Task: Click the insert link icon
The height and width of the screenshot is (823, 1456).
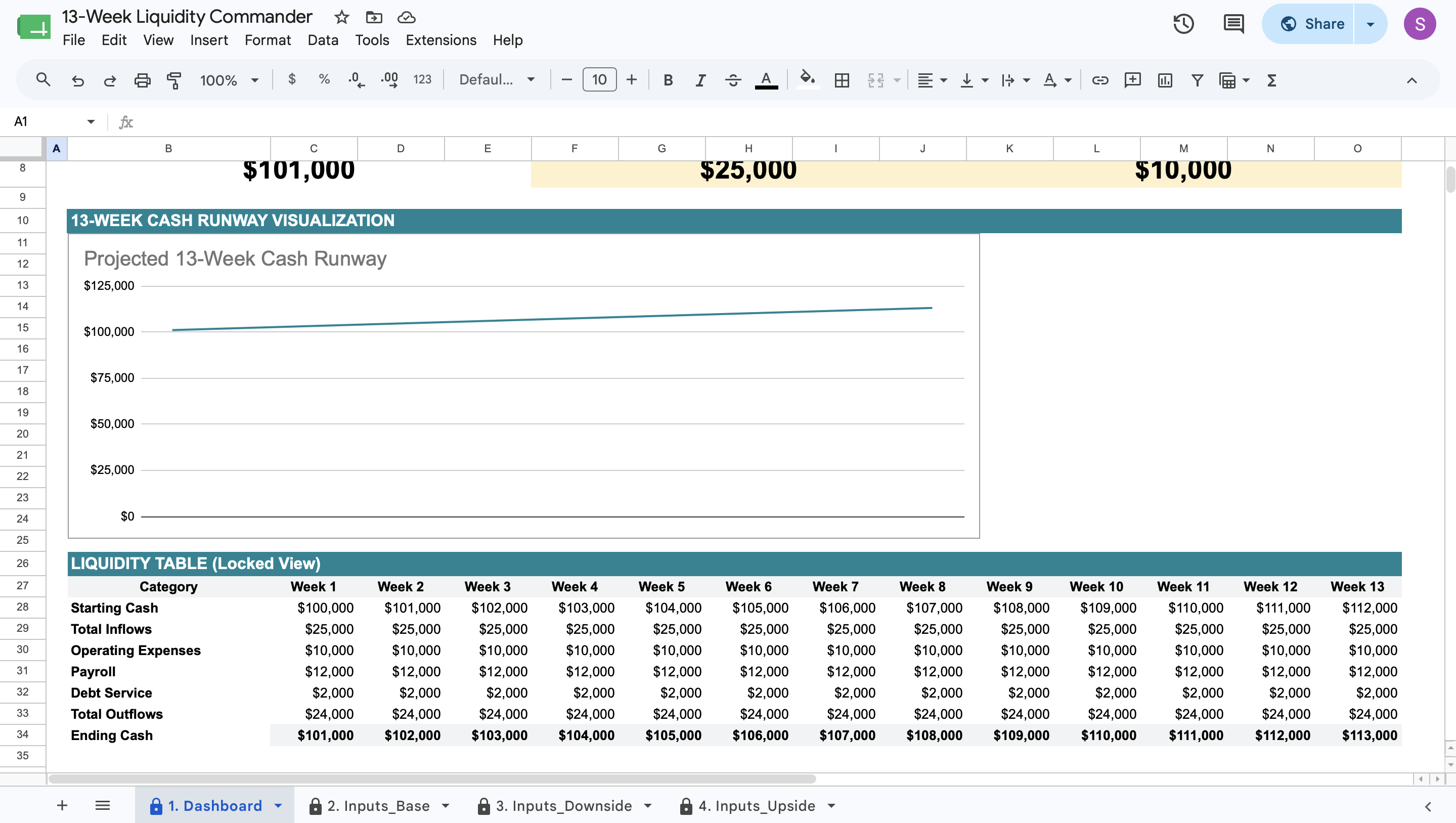Action: [x=1100, y=80]
